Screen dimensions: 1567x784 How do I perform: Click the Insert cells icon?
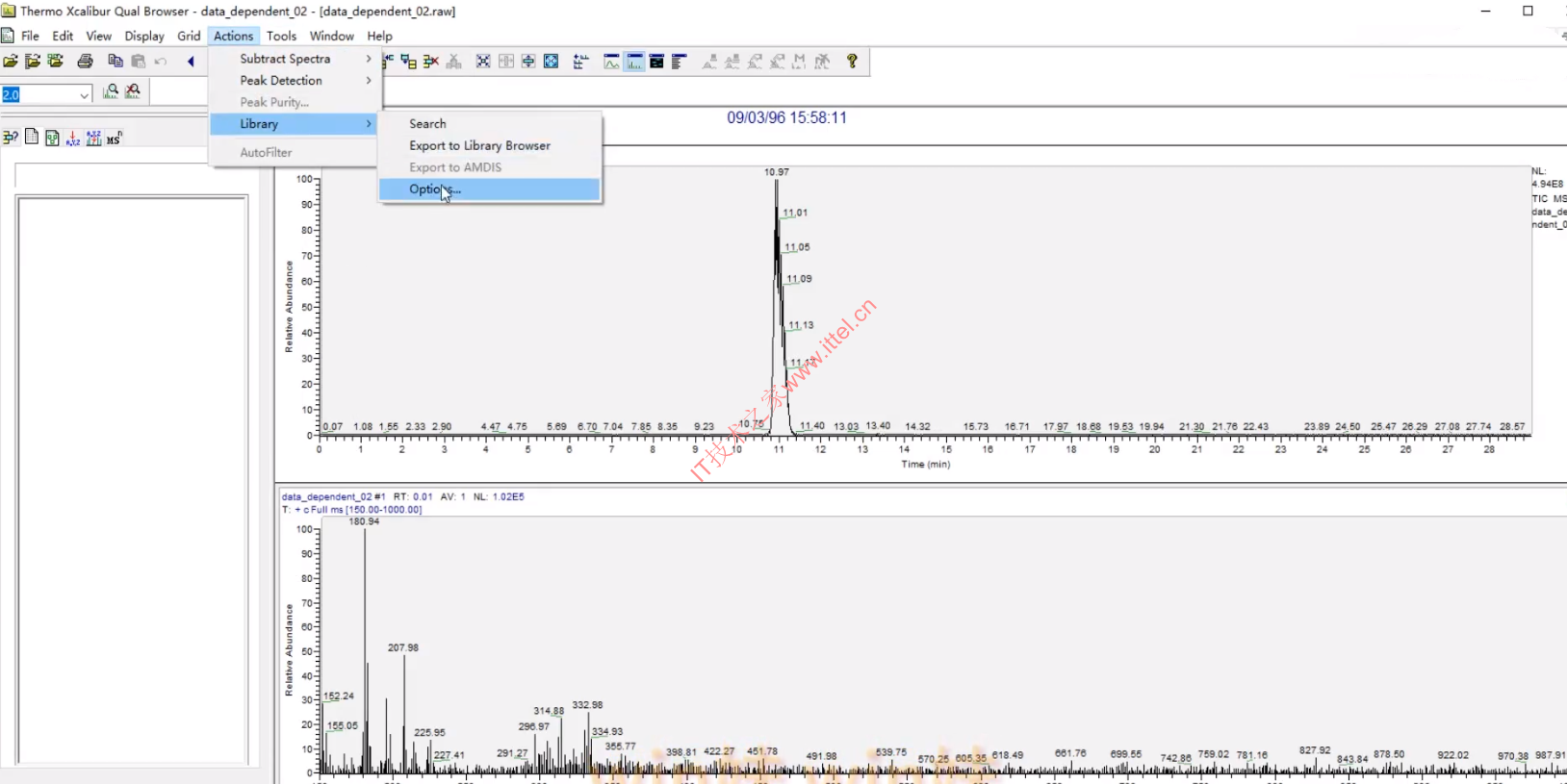409,62
